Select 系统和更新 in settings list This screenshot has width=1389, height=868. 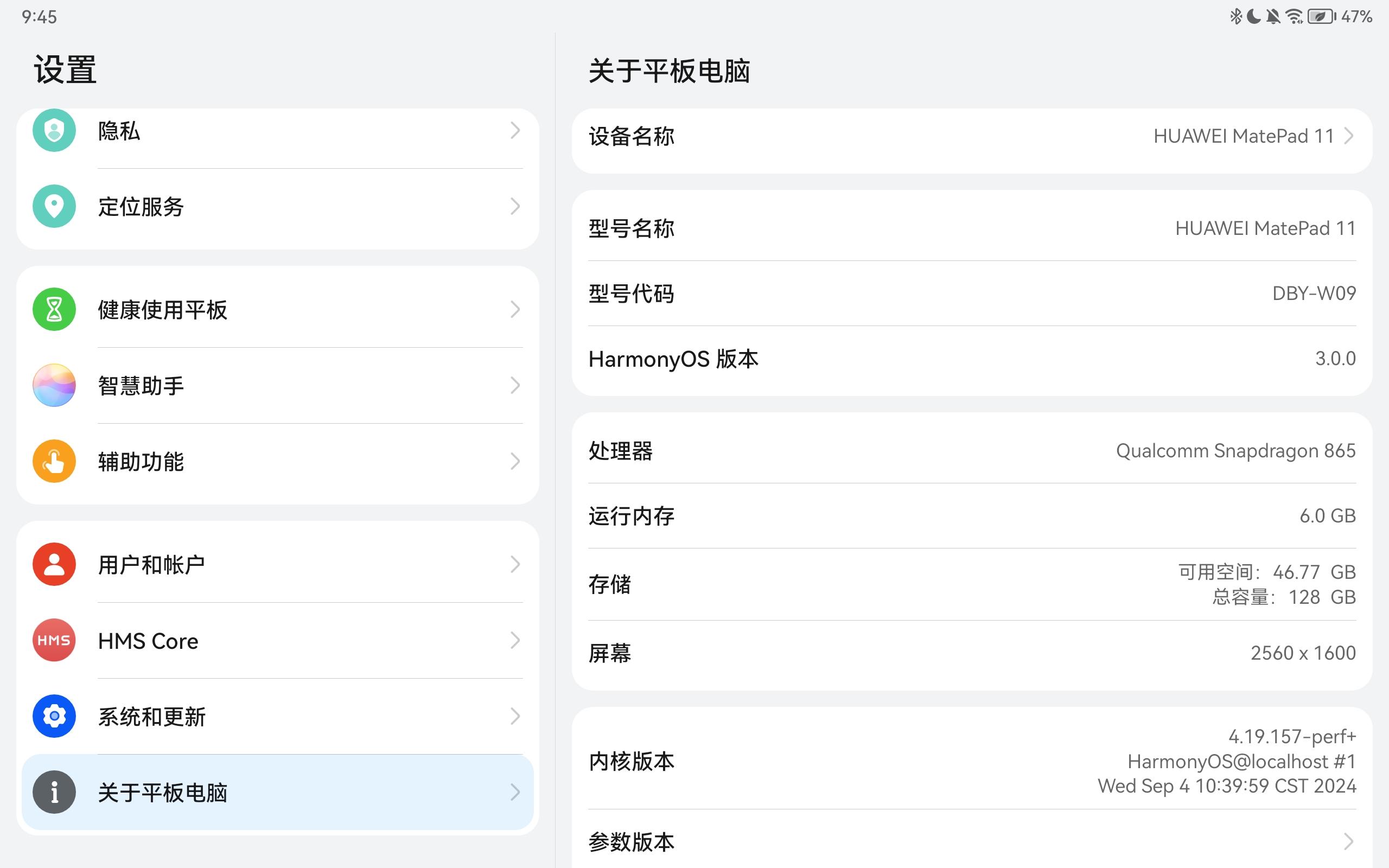pyautogui.click(x=151, y=717)
